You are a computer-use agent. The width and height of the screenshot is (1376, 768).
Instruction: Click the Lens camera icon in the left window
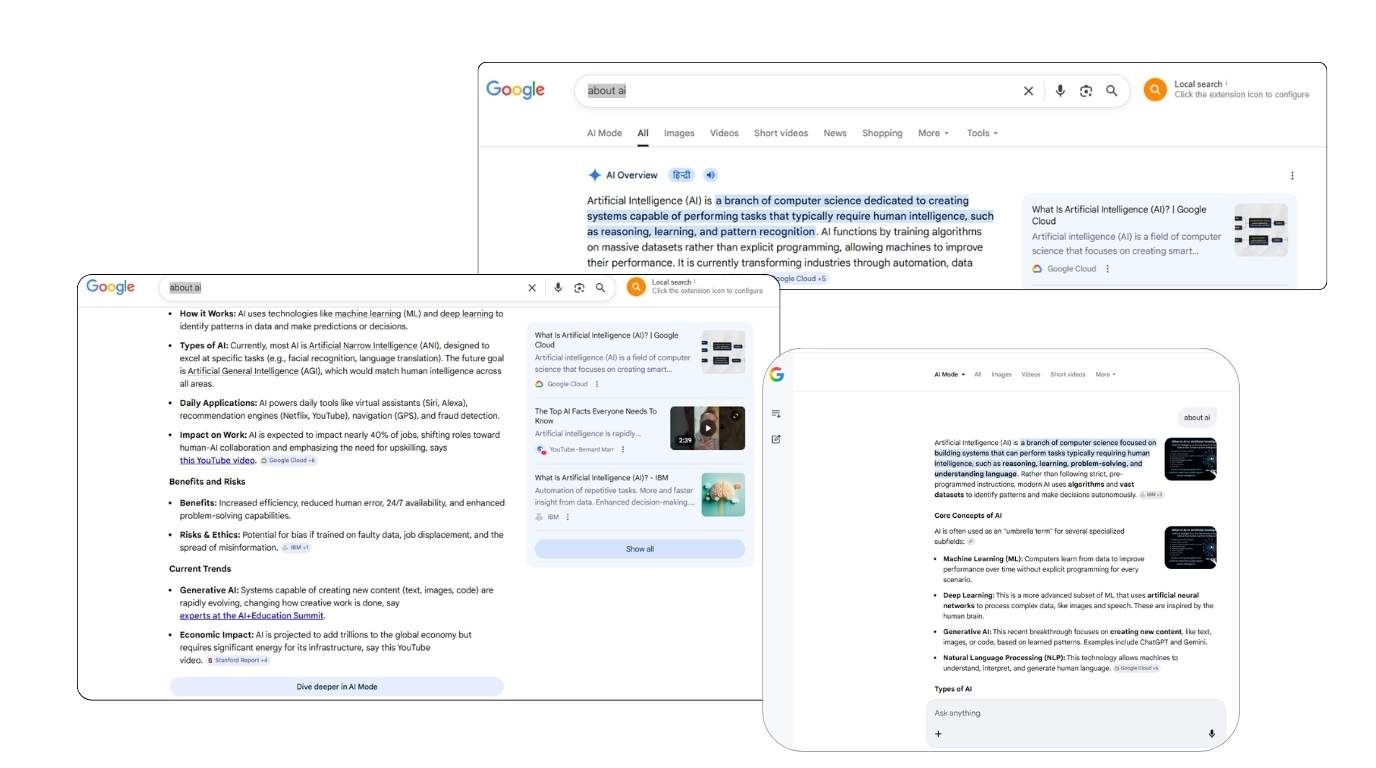(579, 288)
